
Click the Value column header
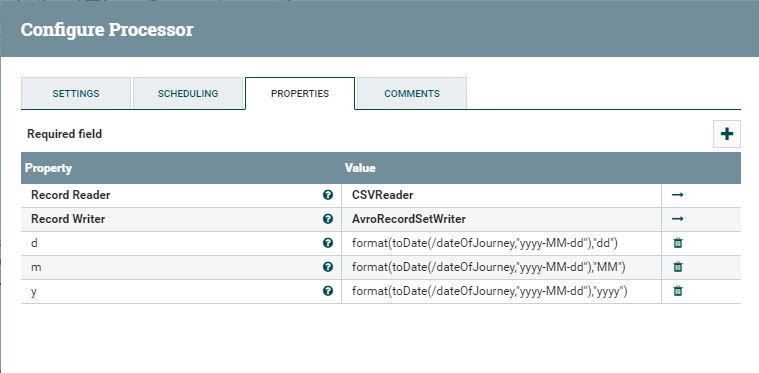360,168
